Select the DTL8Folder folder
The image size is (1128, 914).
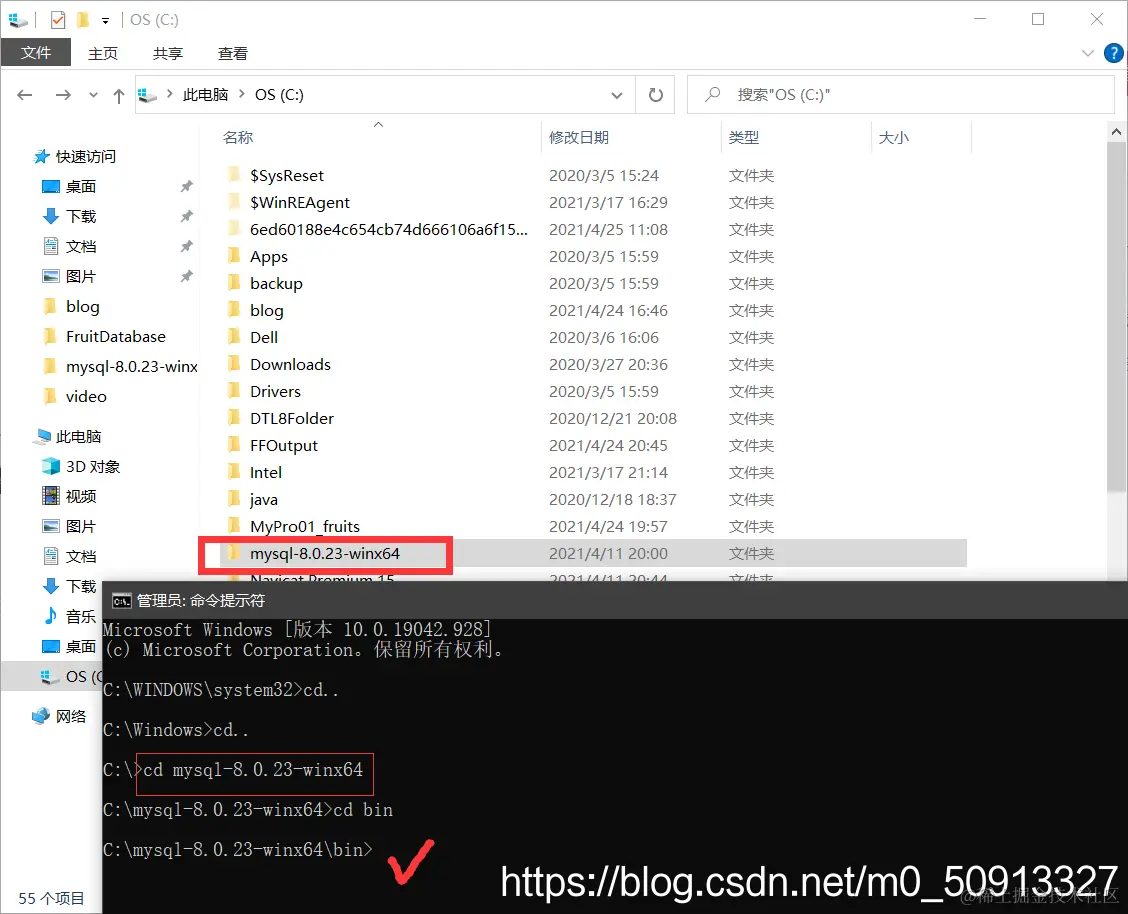click(291, 419)
